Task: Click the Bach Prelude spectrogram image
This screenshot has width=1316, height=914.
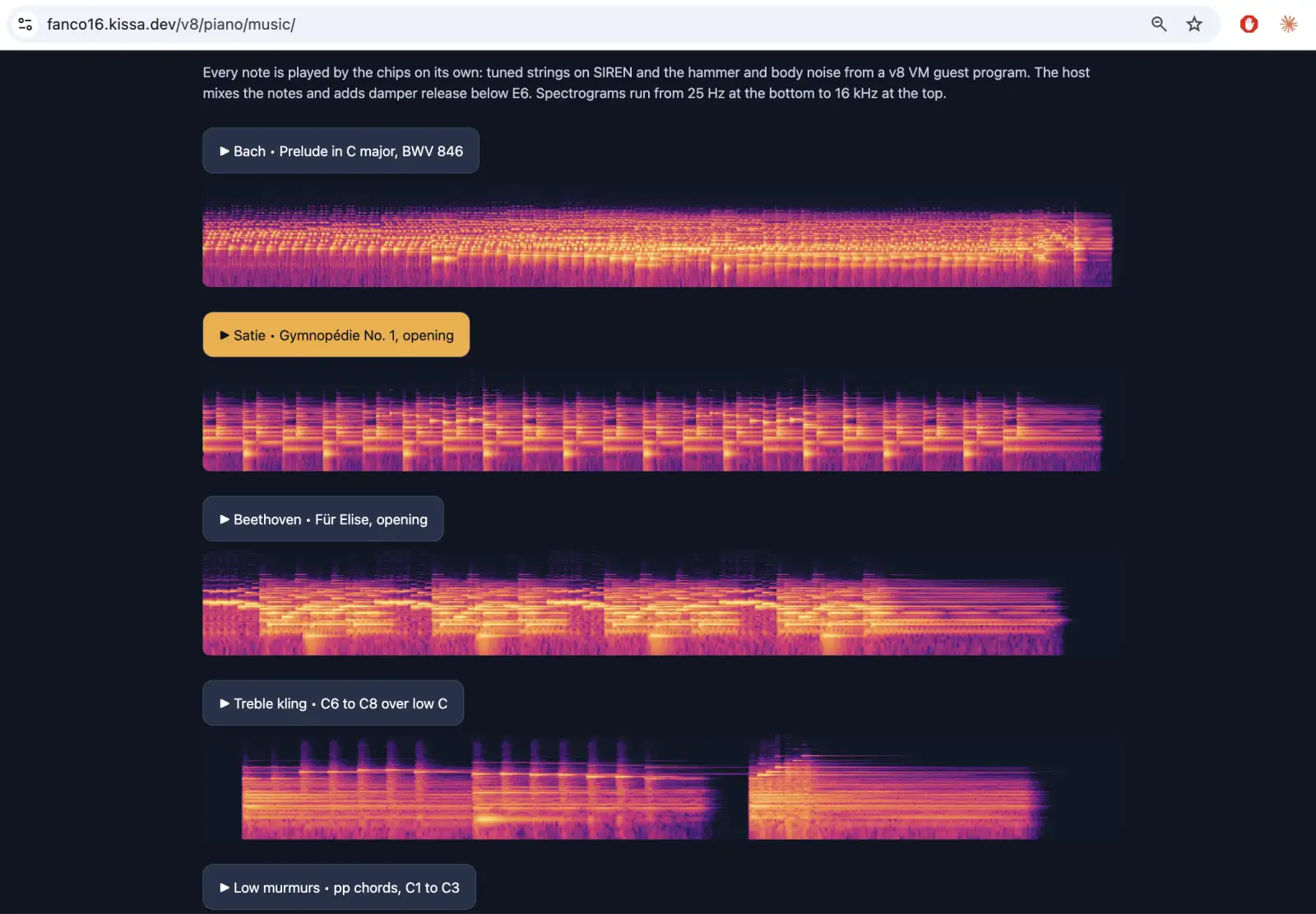Action: pos(665,235)
